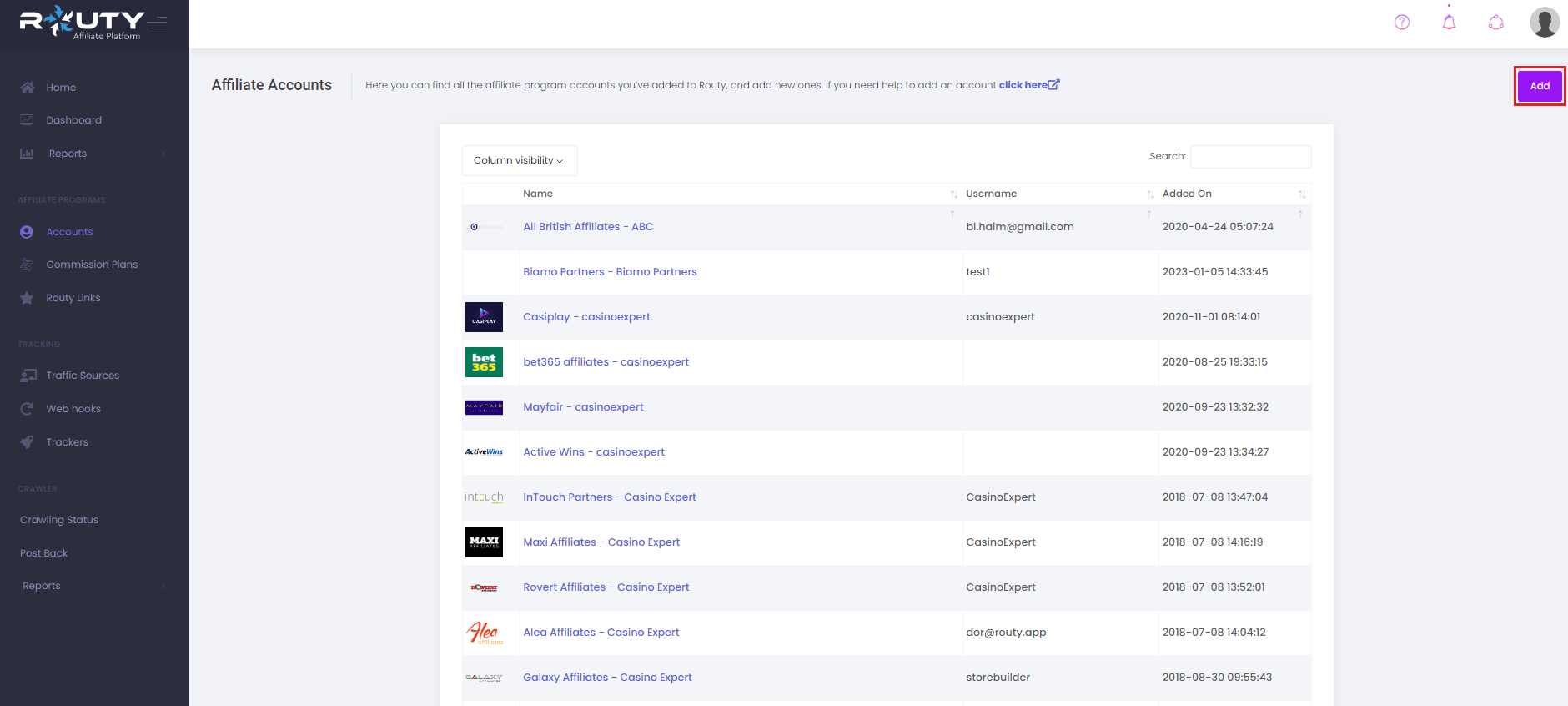
Task: Click the external link icon beside click here
Action: click(x=1054, y=84)
